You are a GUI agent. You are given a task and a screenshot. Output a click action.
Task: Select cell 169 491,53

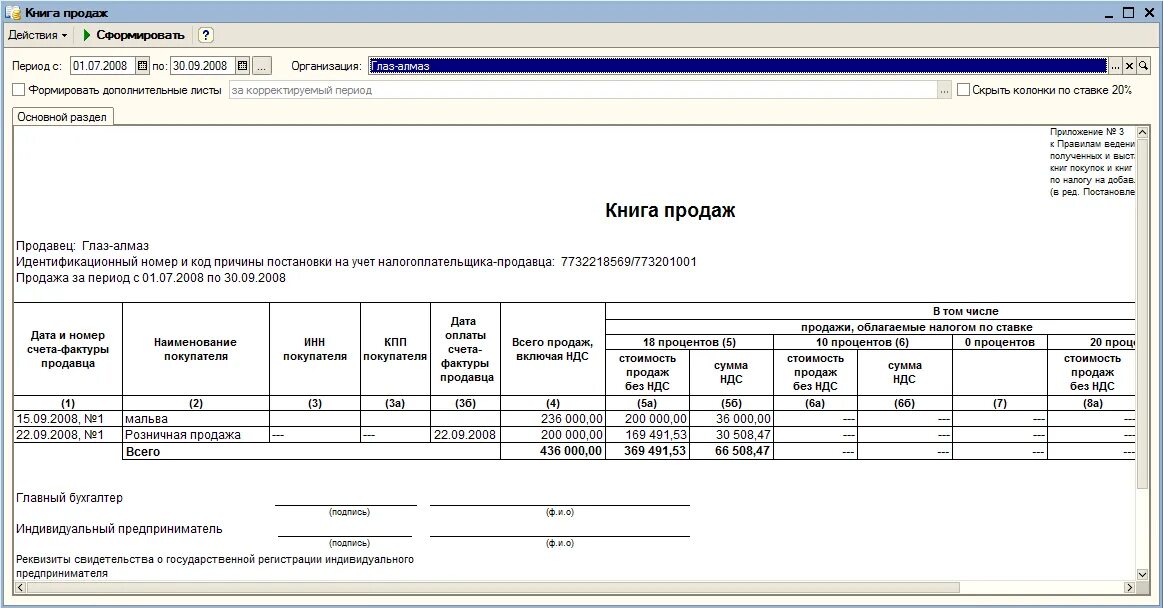click(648, 435)
